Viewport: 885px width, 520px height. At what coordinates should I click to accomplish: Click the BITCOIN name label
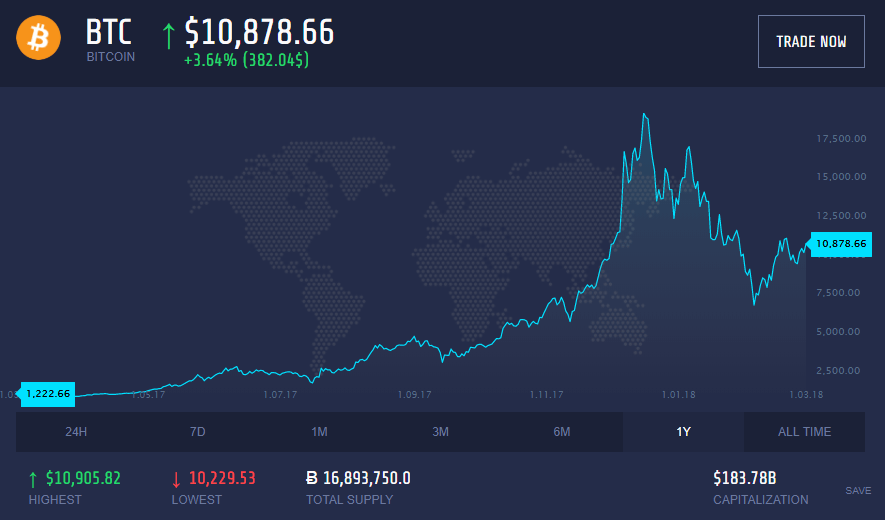coord(111,57)
